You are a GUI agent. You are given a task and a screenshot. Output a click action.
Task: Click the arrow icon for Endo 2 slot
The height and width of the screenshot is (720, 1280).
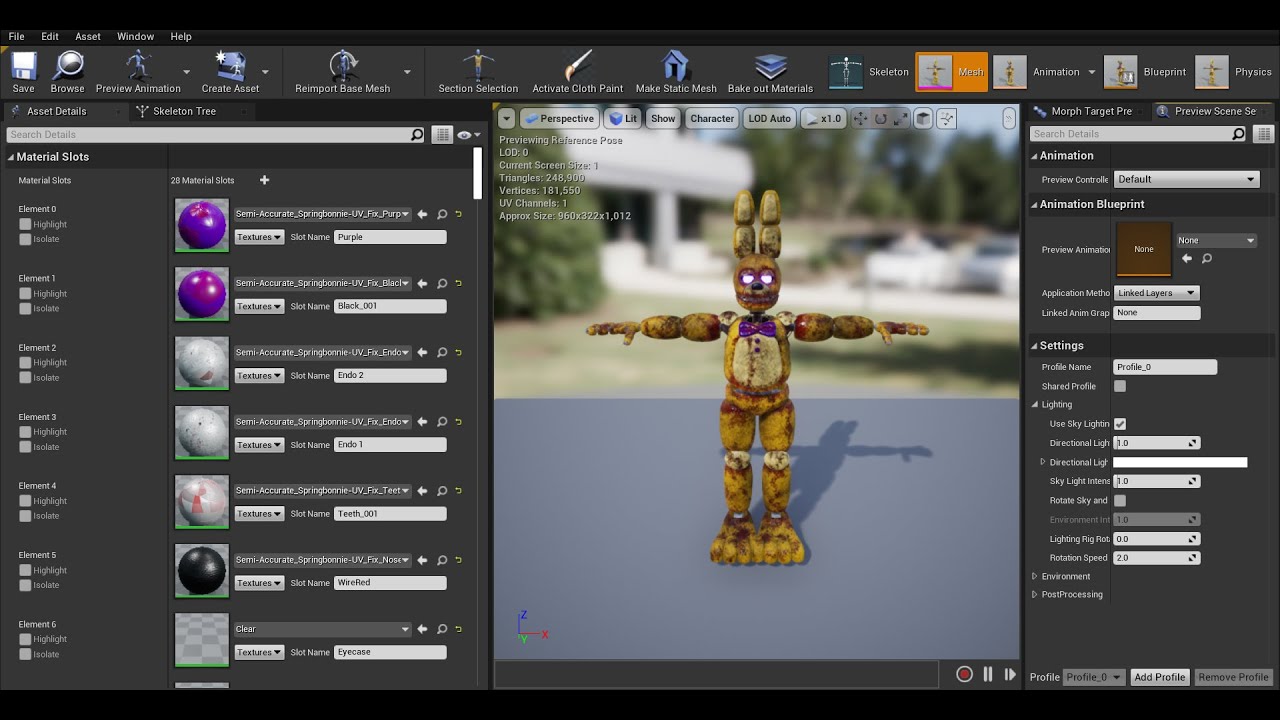(x=422, y=352)
